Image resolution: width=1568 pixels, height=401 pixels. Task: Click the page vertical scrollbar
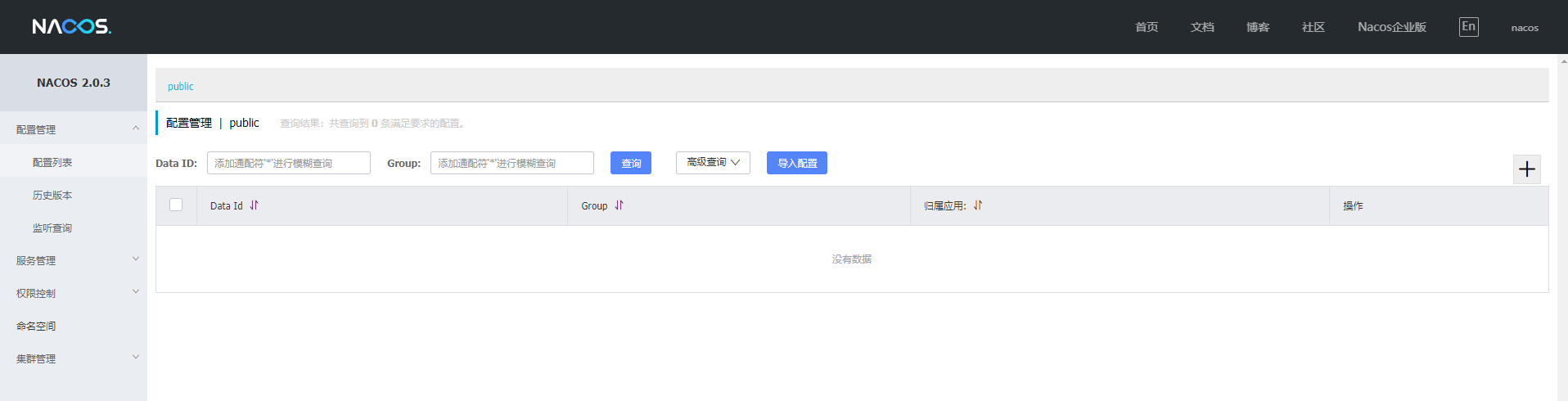point(1562,228)
